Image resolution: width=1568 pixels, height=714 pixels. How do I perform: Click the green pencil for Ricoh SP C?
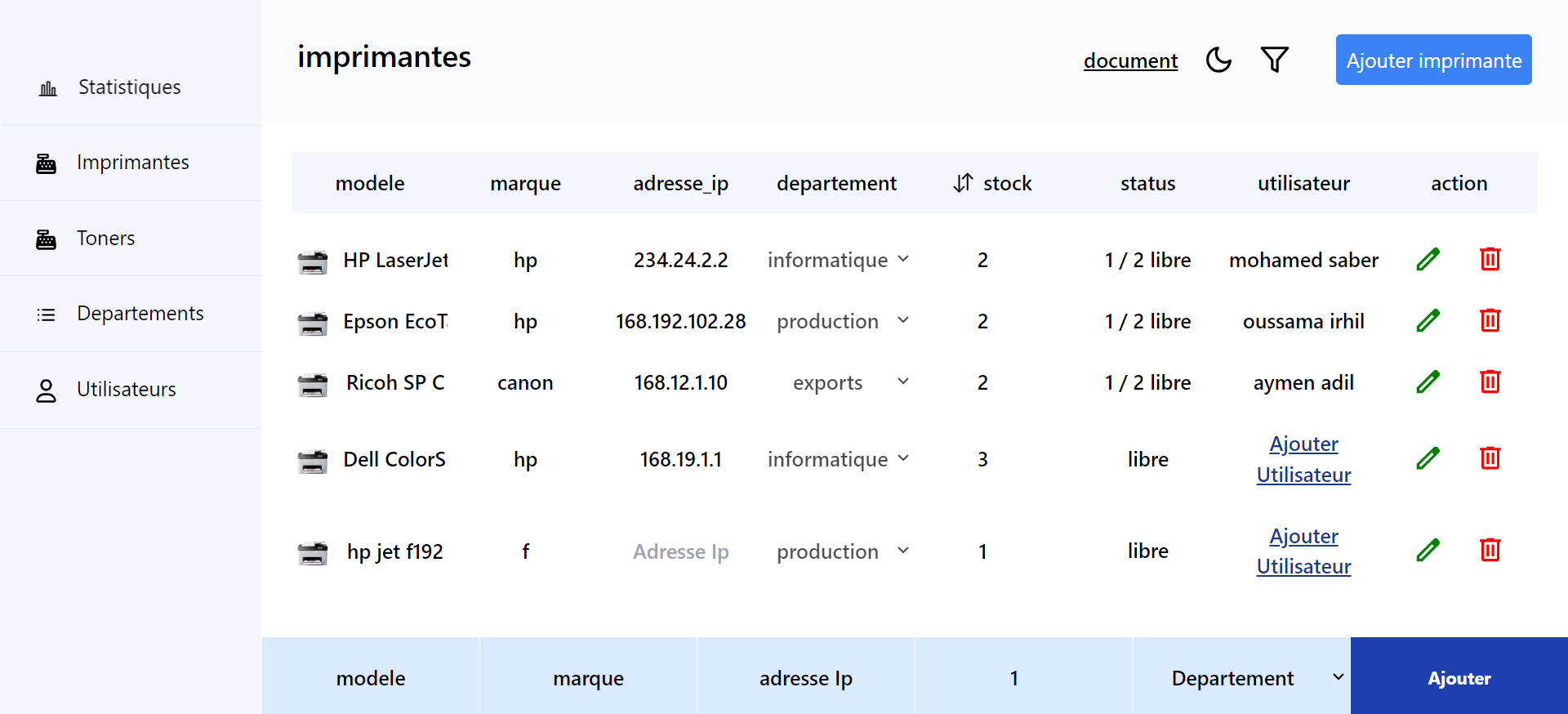tap(1428, 382)
